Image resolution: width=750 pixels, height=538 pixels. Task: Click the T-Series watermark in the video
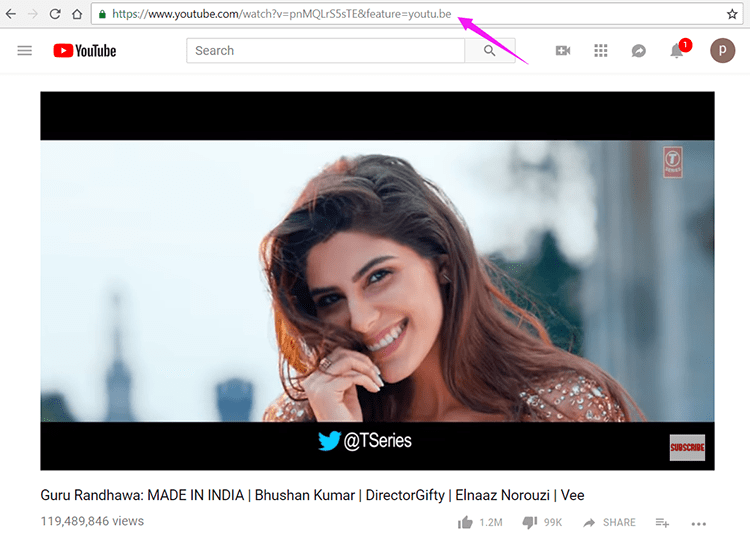[673, 163]
